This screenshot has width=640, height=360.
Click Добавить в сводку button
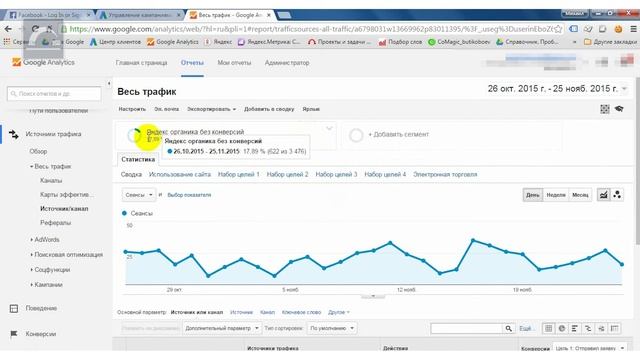269,109
